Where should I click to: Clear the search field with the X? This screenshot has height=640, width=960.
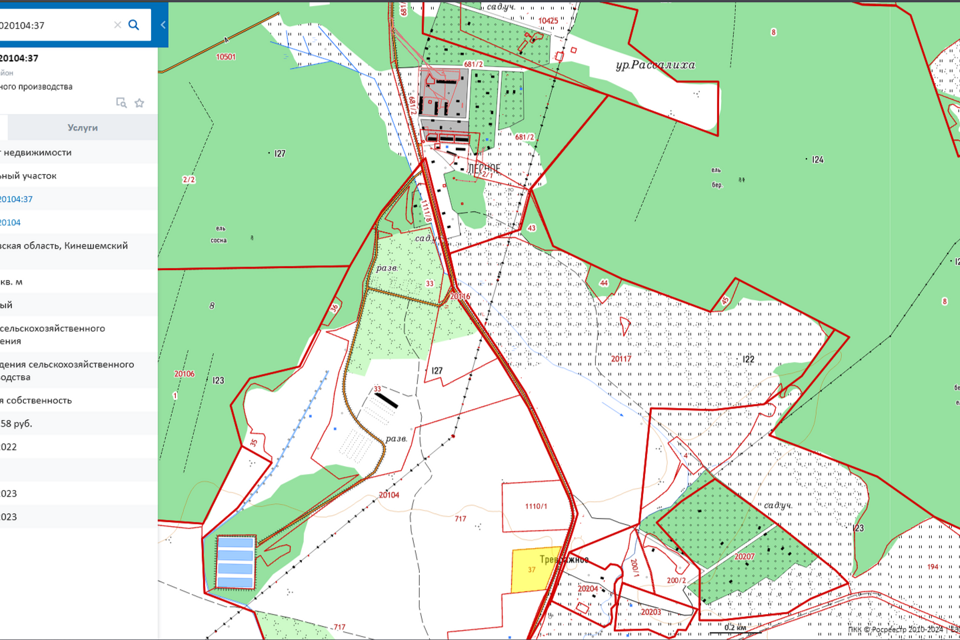(117, 25)
